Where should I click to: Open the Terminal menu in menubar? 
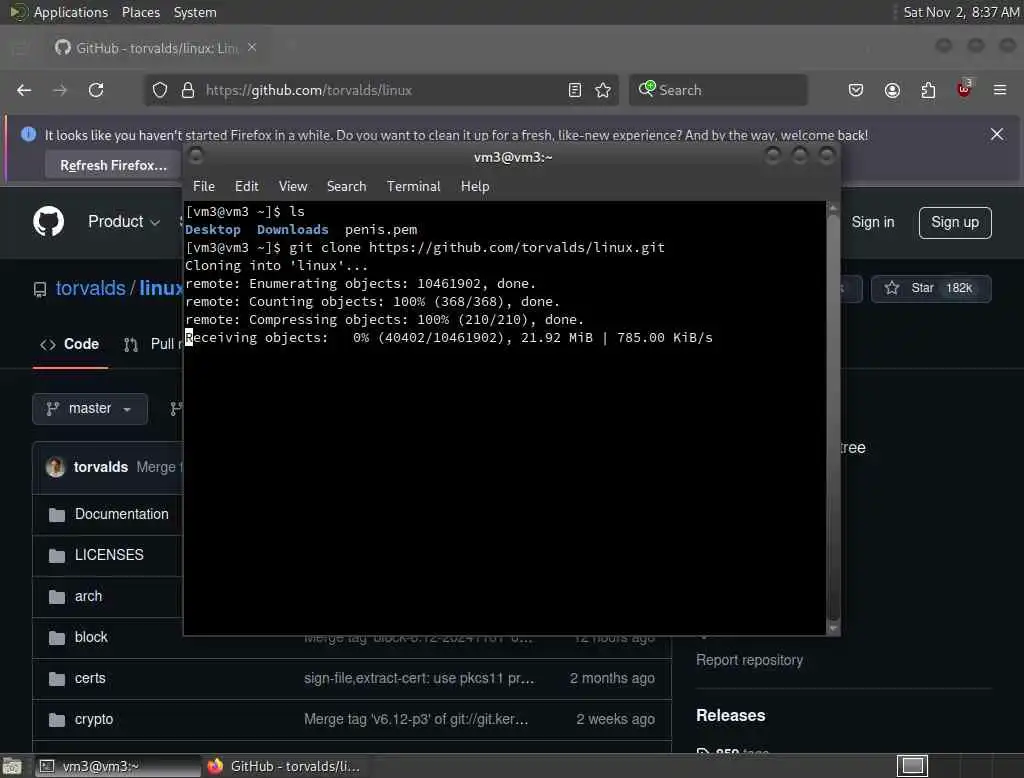(x=413, y=186)
